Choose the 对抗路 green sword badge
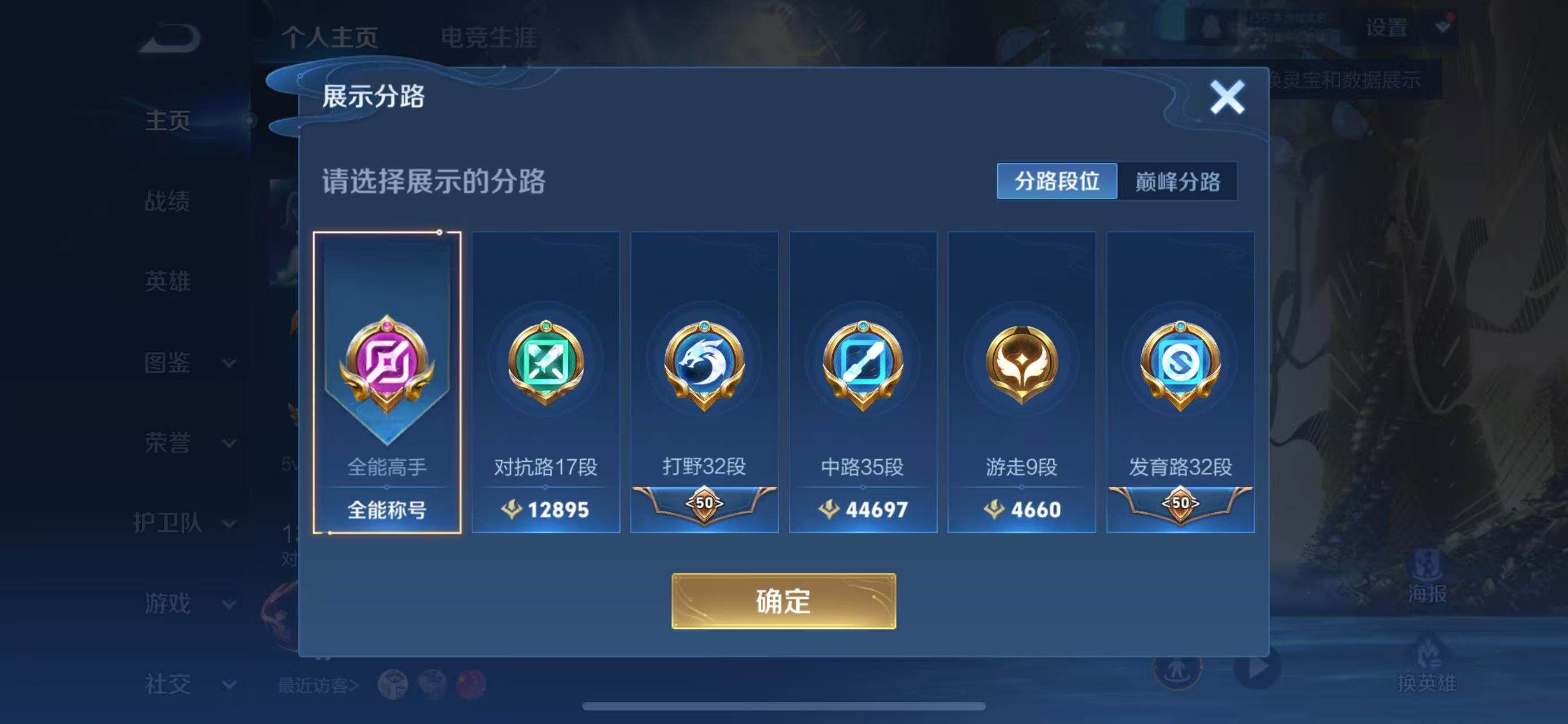This screenshot has width=1568, height=724. 546,363
